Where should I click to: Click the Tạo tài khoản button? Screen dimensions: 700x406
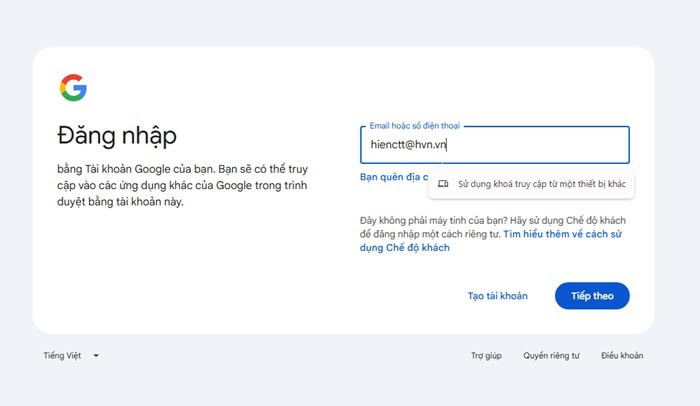pyautogui.click(x=498, y=296)
